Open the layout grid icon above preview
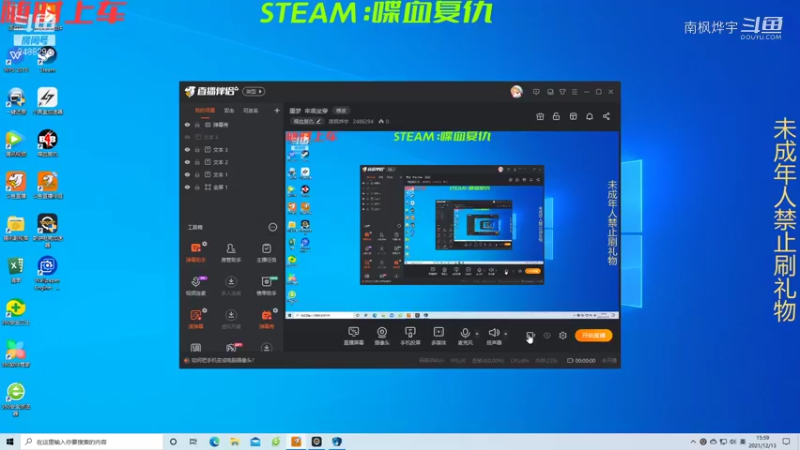 [573, 116]
